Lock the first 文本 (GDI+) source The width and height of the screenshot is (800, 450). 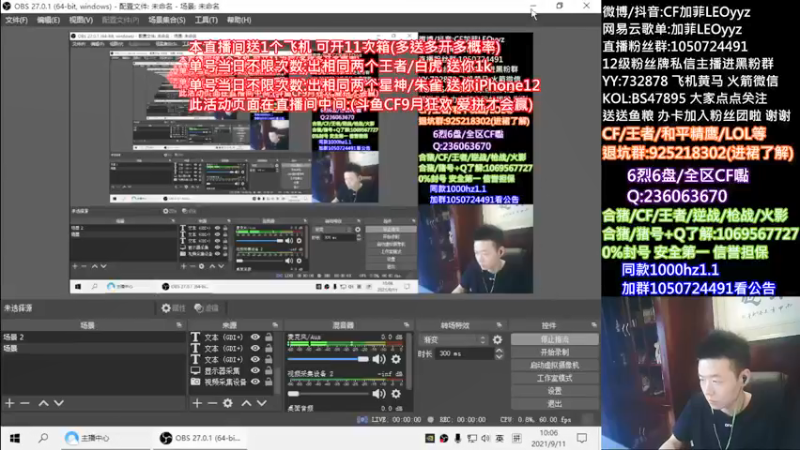(x=268, y=337)
